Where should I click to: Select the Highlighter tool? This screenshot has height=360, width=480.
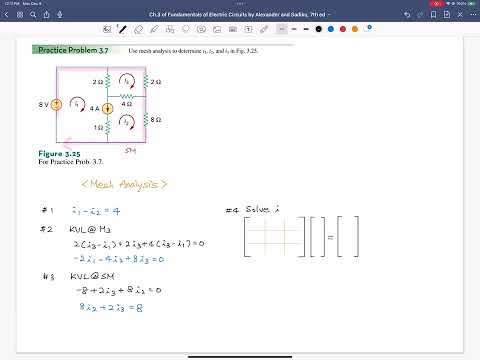(x=154, y=29)
